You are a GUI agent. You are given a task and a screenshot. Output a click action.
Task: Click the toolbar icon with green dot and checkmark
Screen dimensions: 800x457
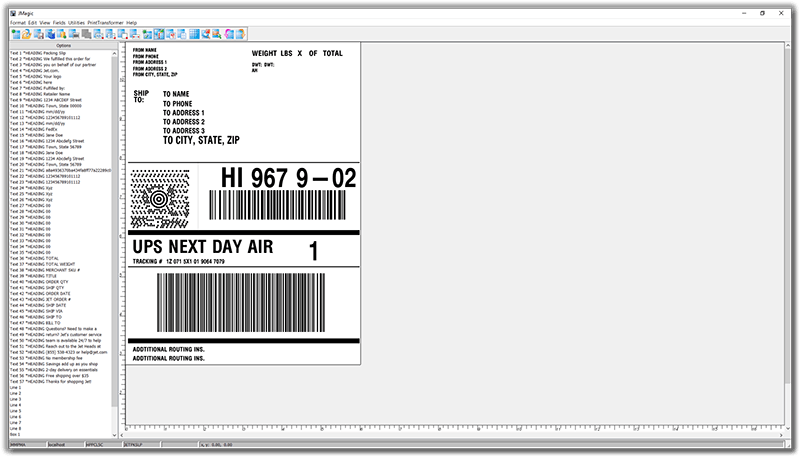click(x=147, y=34)
